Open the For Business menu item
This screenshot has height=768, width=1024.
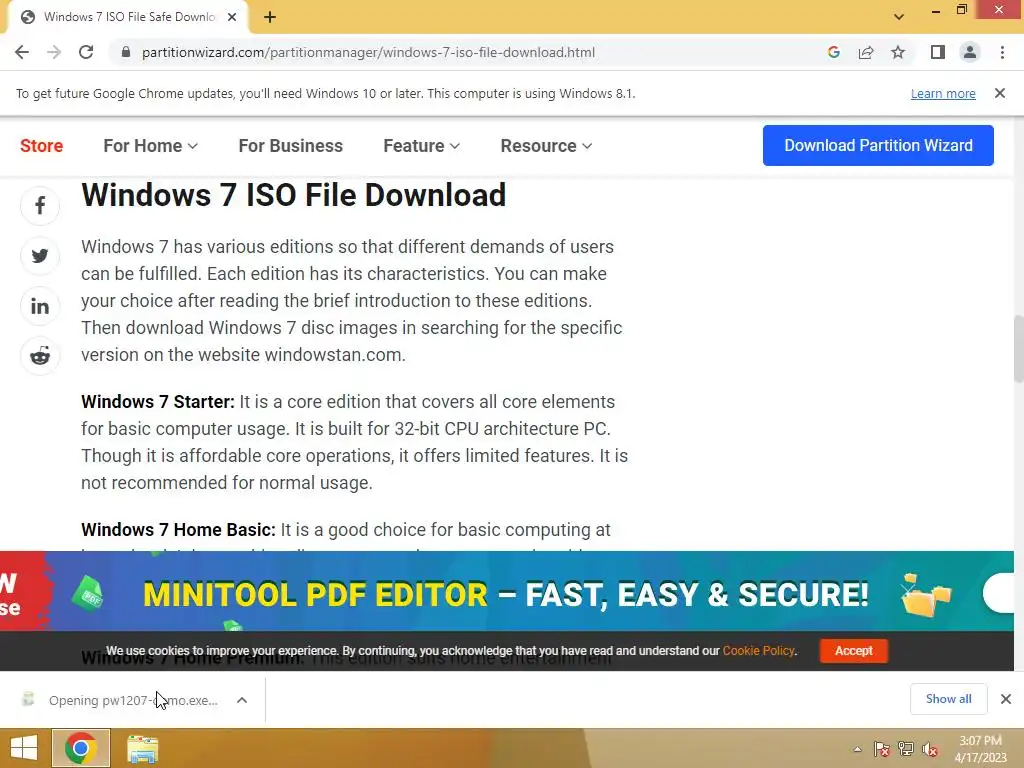[291, 146]
